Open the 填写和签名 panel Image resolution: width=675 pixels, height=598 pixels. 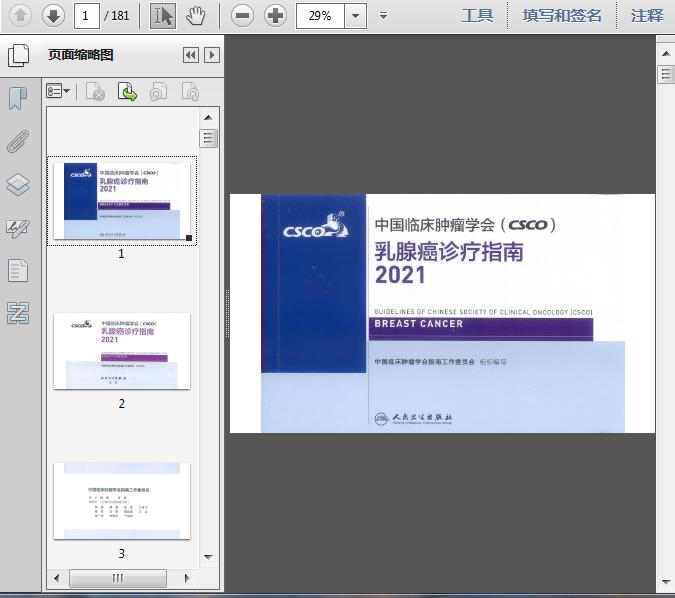[562, 16]
